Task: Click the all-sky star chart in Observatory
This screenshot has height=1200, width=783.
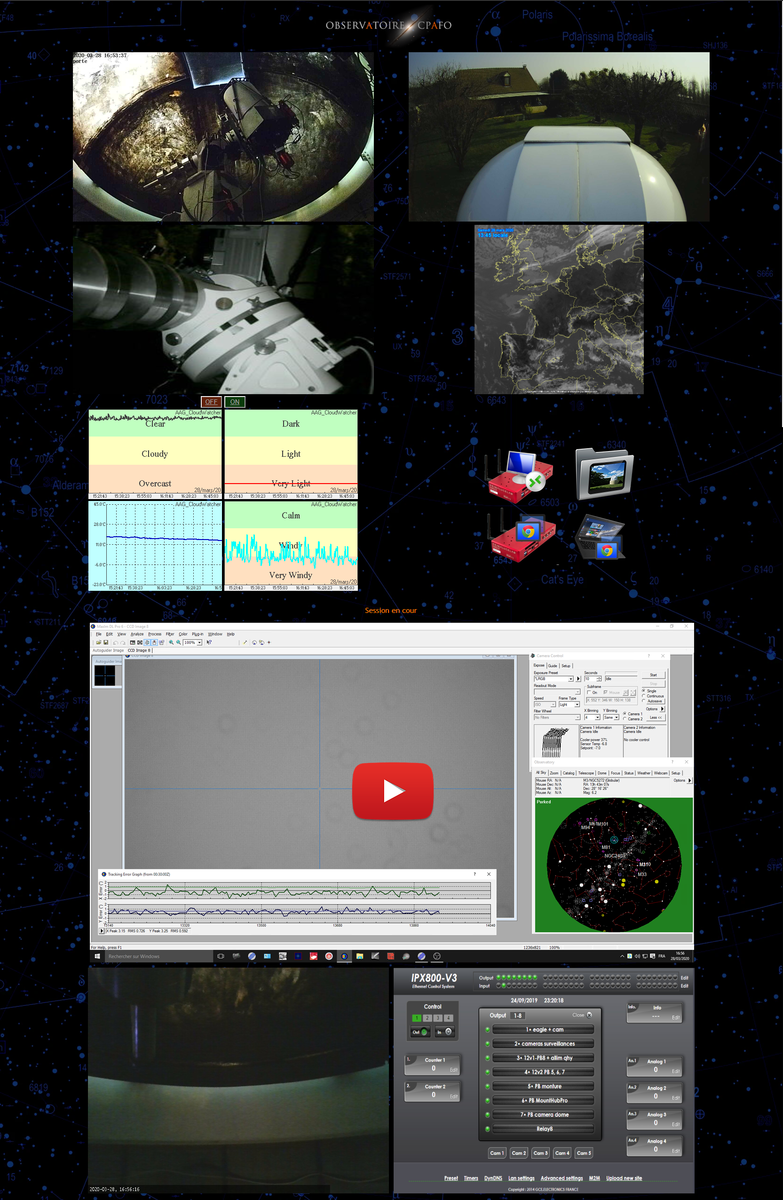Action: [614, 864]
